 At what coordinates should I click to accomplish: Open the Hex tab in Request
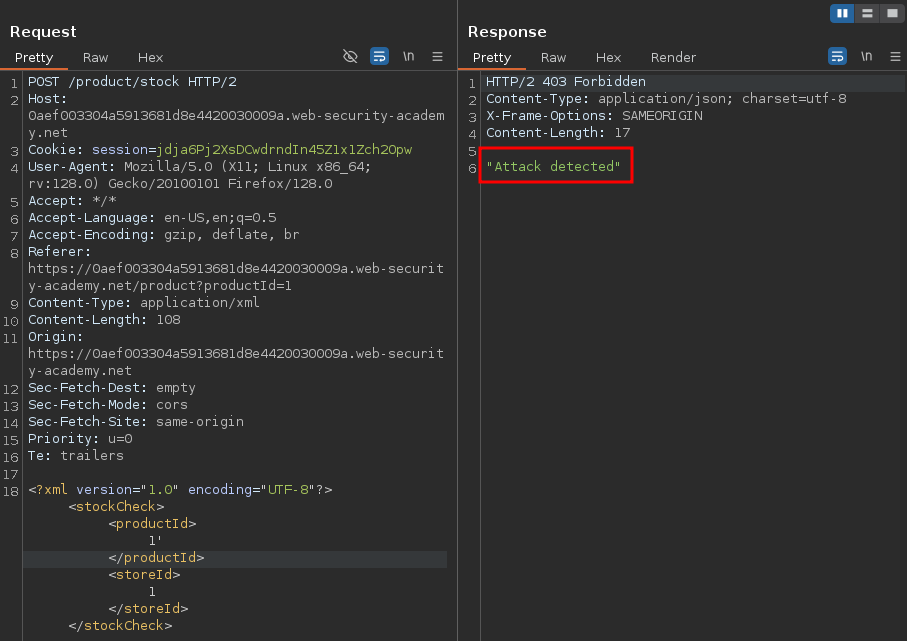coord(150,58)
